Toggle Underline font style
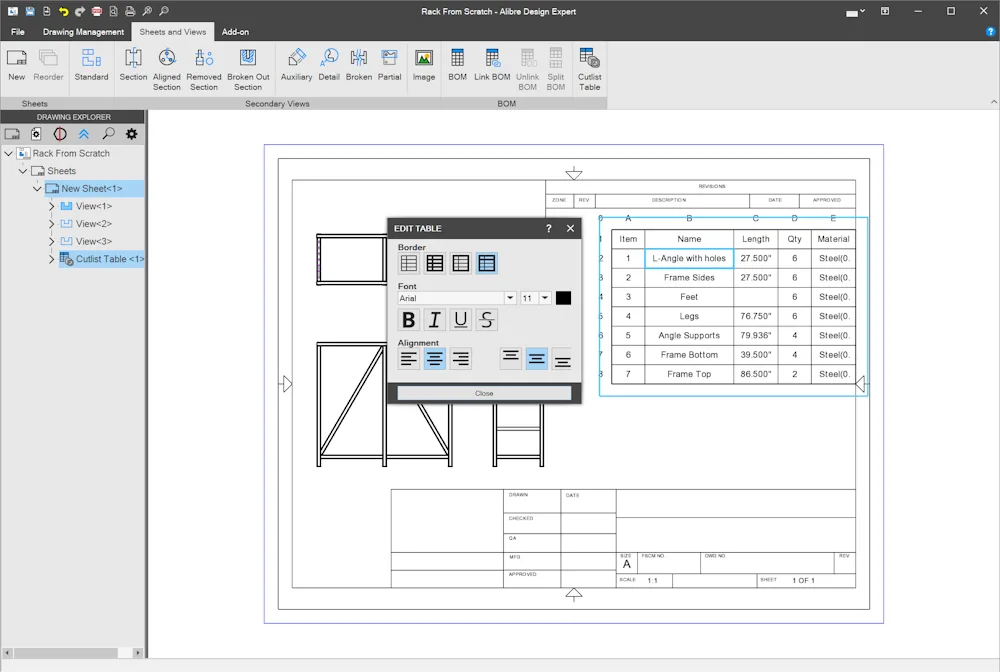Screen dimensions: 1000x672 pos(460,319)
